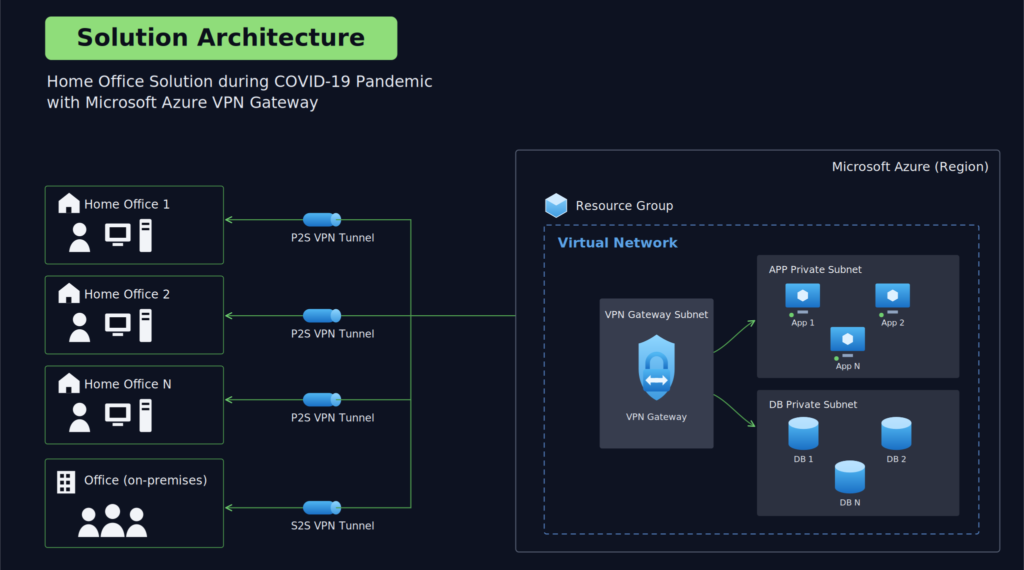The height and width of the screenshot is (570, 1024).
Task: Click the APP Private Subnet label
Action: (815, 270)
